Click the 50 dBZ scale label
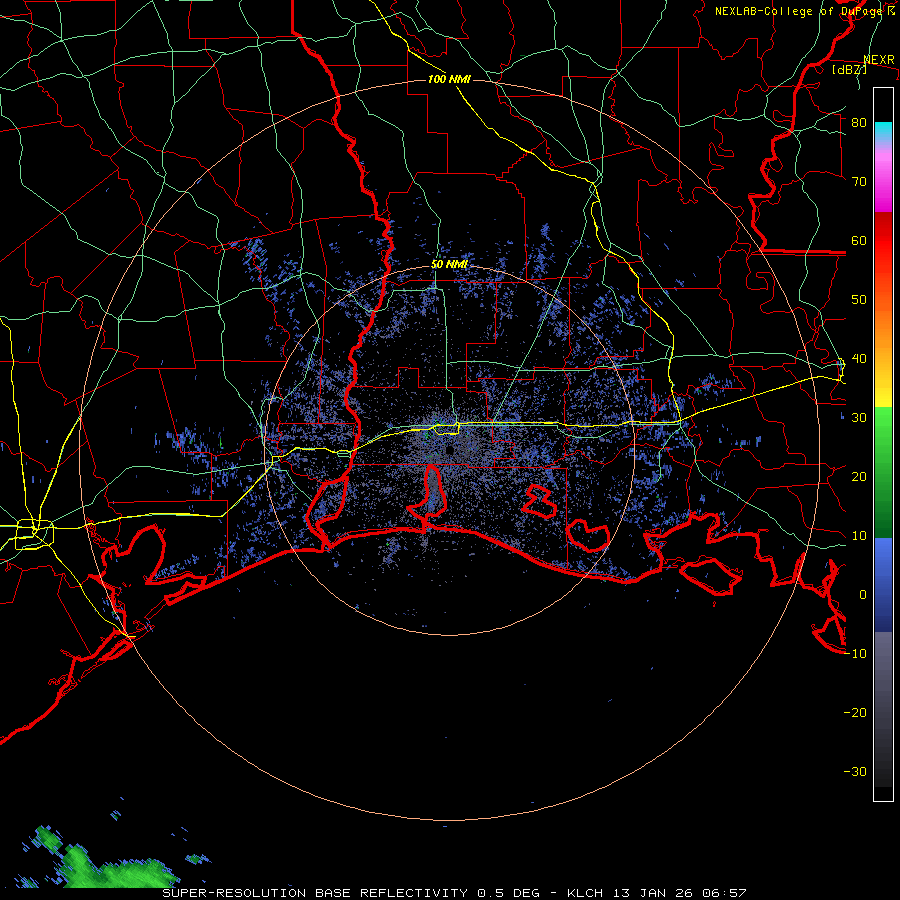Image resolution: width=900 pixels, height=900 pixels. (859, 300)
